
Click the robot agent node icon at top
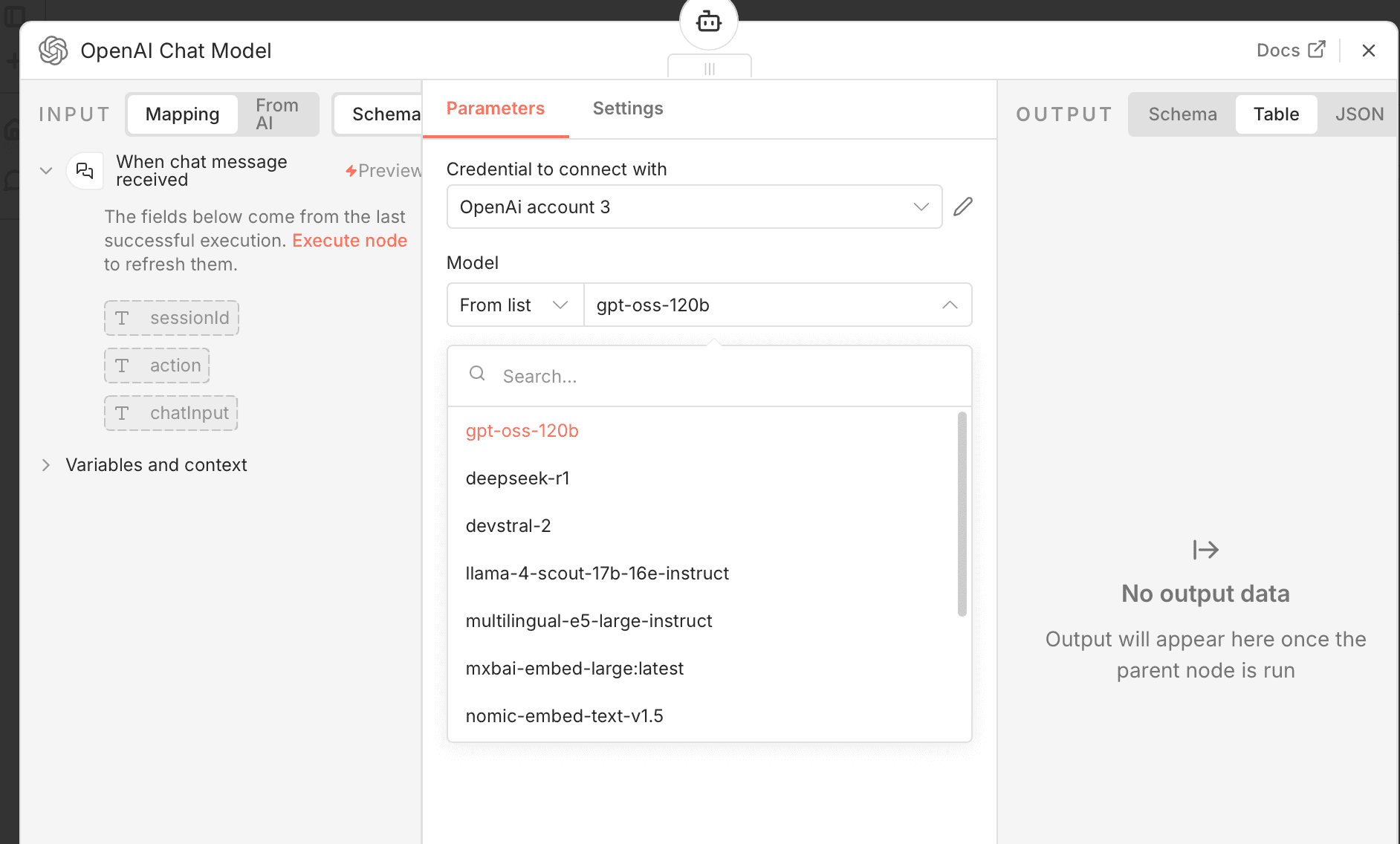point(708,22)
